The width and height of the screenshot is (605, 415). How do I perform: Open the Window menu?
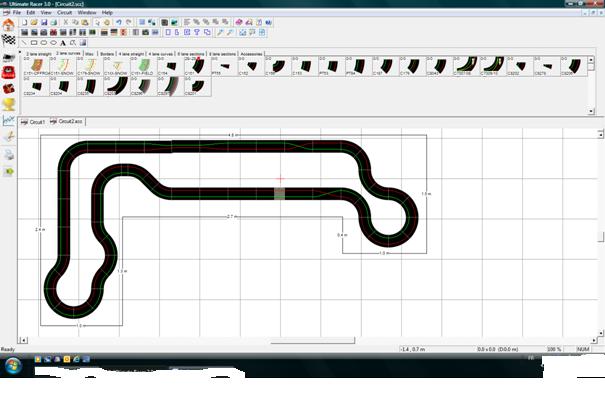(87, 12)
